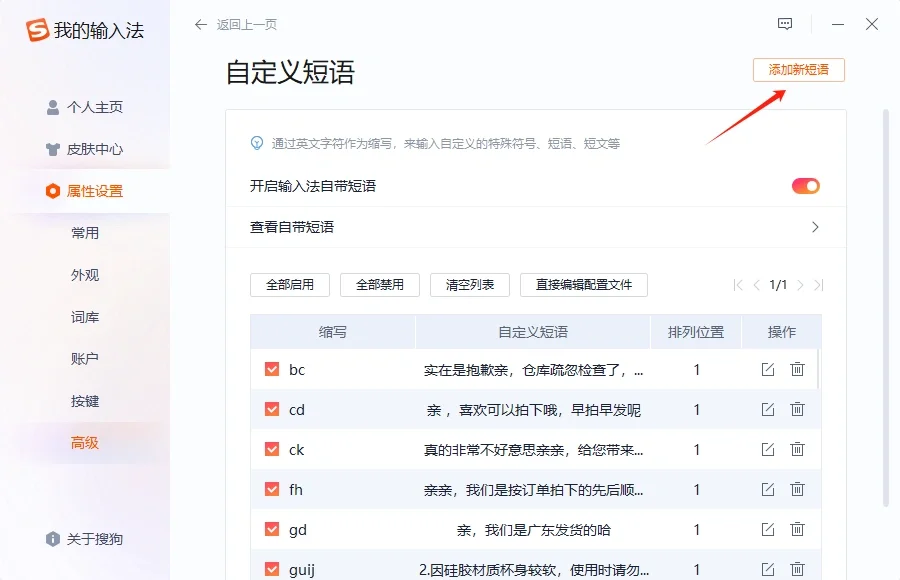900x580 pixels.
Task: Uncheck the gd phrase checkbox
Action: [272, 529]
